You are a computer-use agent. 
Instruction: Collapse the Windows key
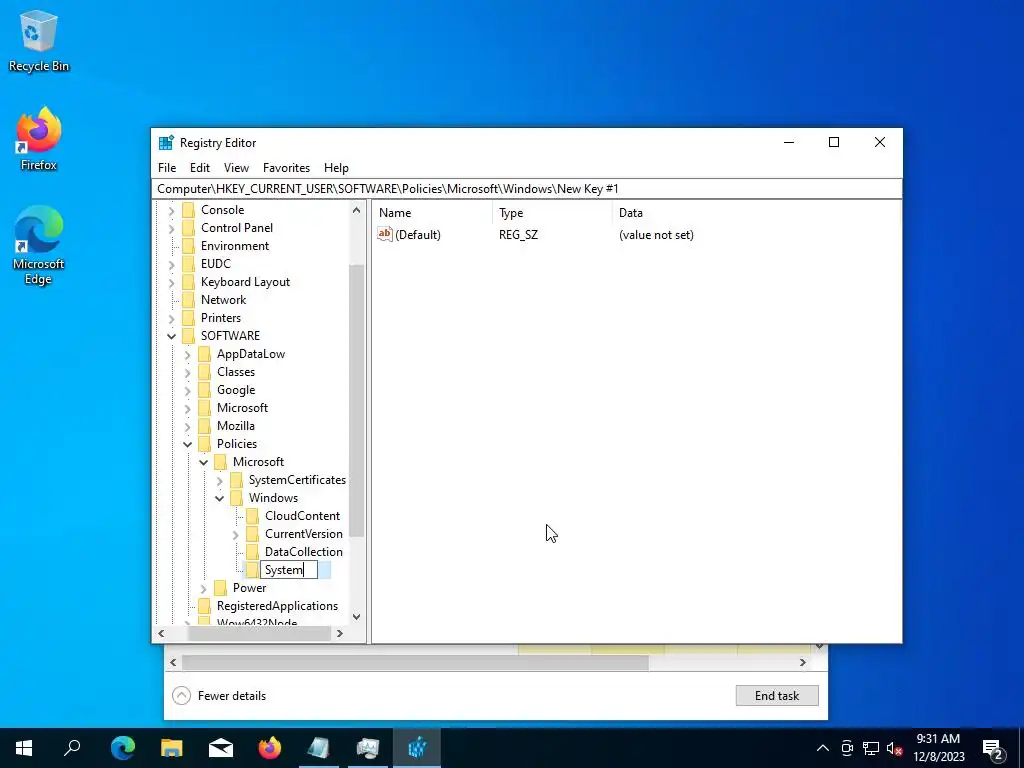(219, 498)
